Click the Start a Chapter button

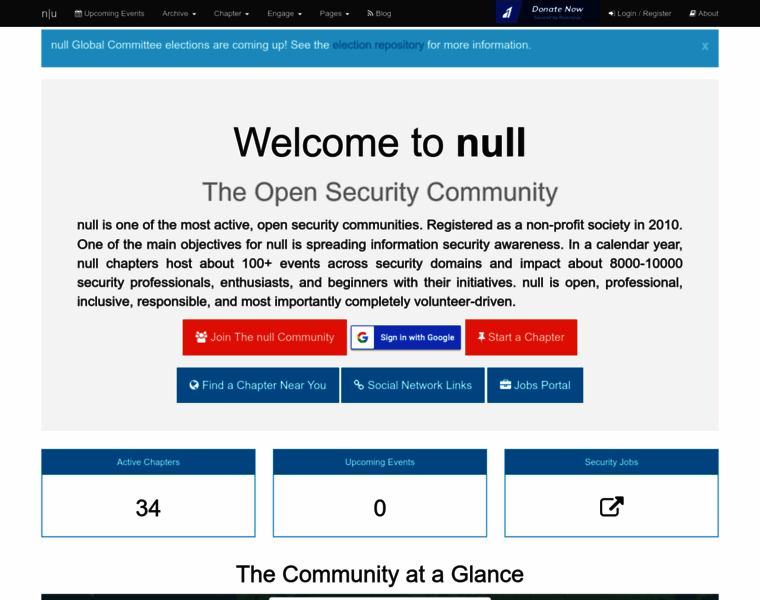pyautogui.click(x=521, y=337)
